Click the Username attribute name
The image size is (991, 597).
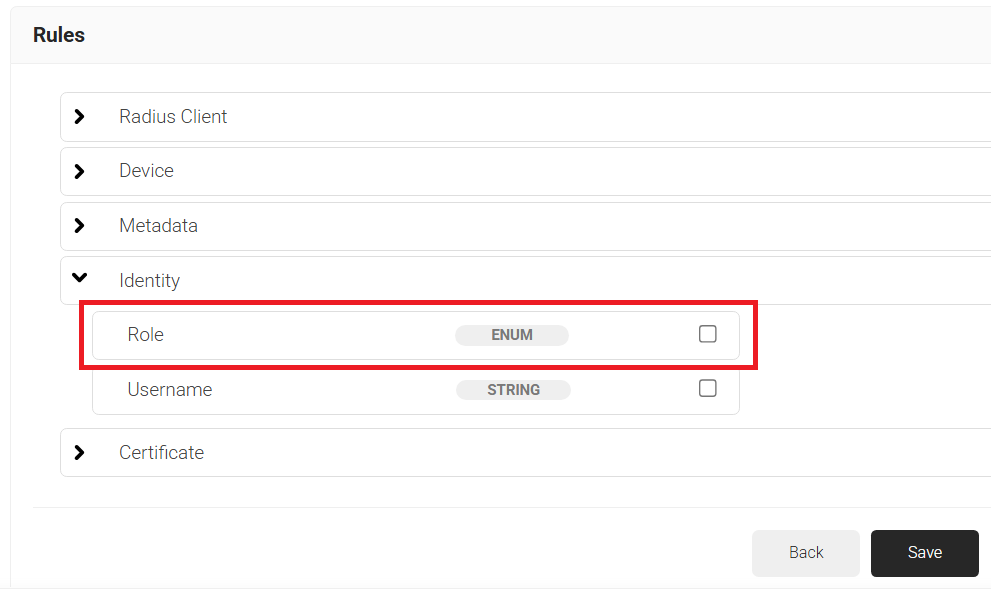pos(169,390)
